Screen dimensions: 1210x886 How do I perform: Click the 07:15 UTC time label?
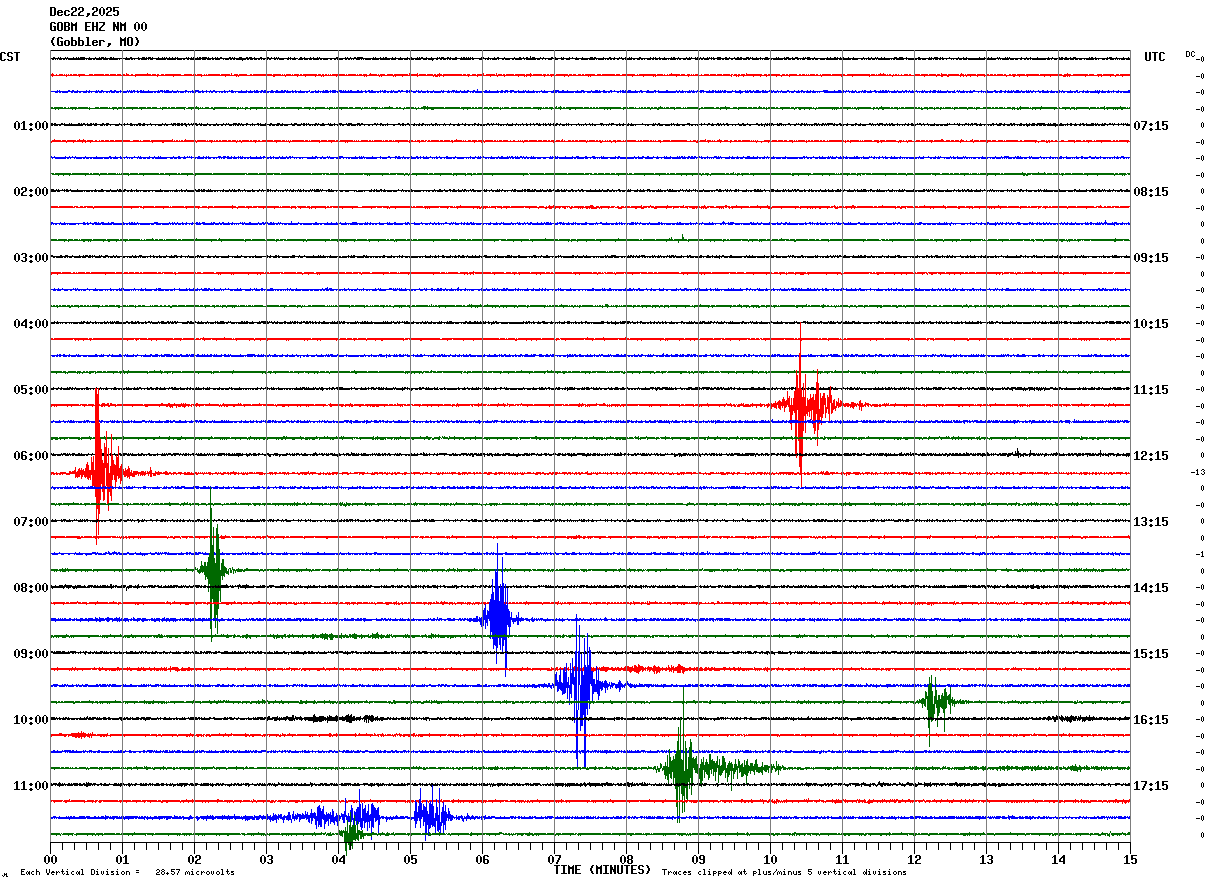pos(1150,126)
